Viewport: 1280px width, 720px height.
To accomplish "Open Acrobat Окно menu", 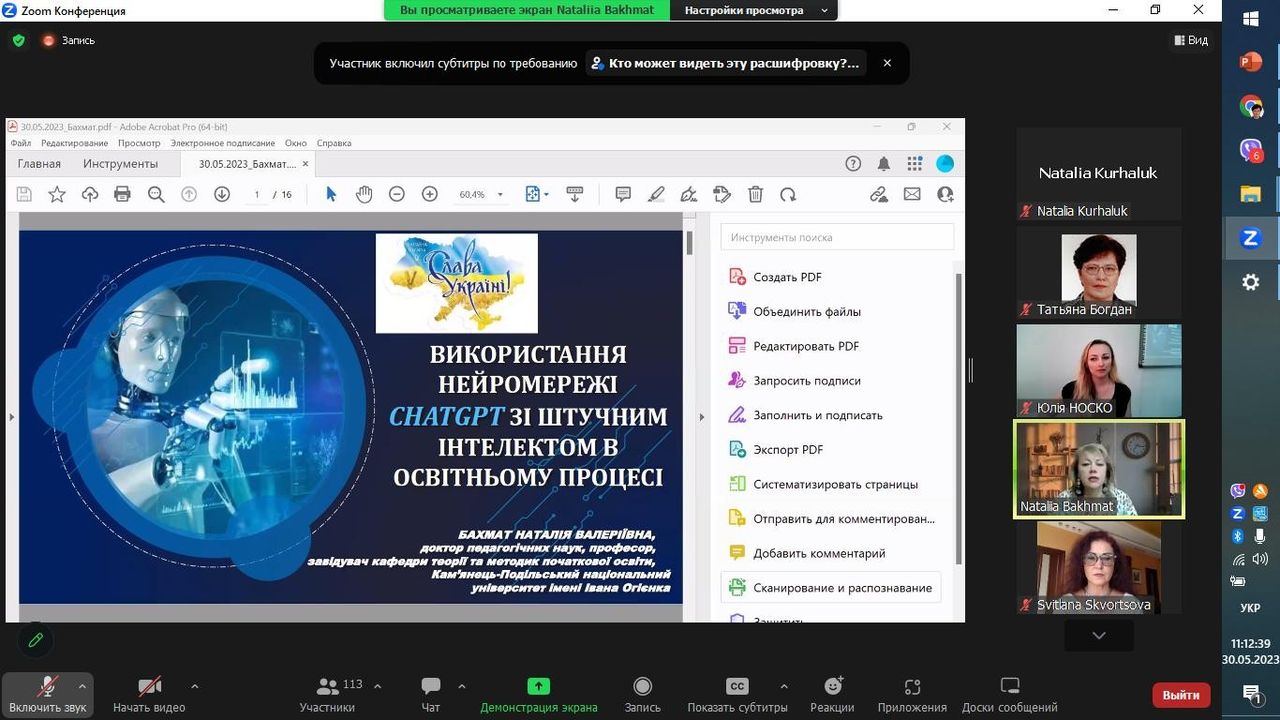I will (x=295, y=143).
